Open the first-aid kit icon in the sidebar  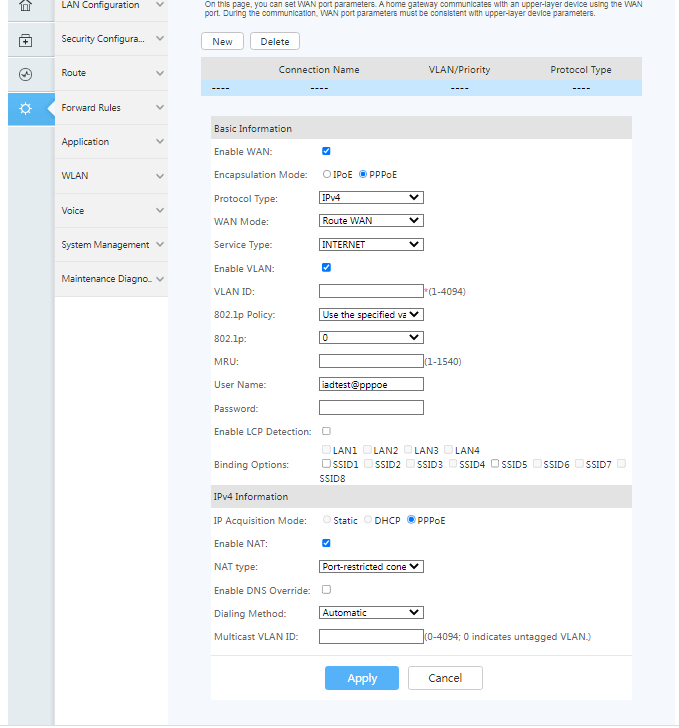click(26, 41)
